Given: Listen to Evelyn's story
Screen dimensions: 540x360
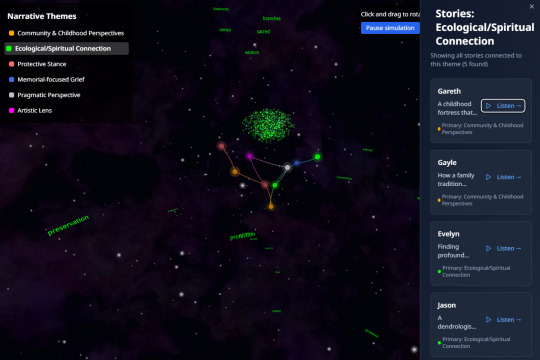Looking at the screenshot, I should coord(503,248).
